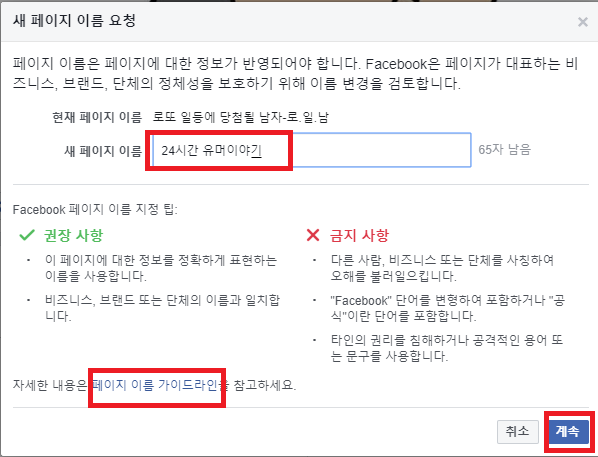Click the 새 페이지 이름 field label

point(103,151)
